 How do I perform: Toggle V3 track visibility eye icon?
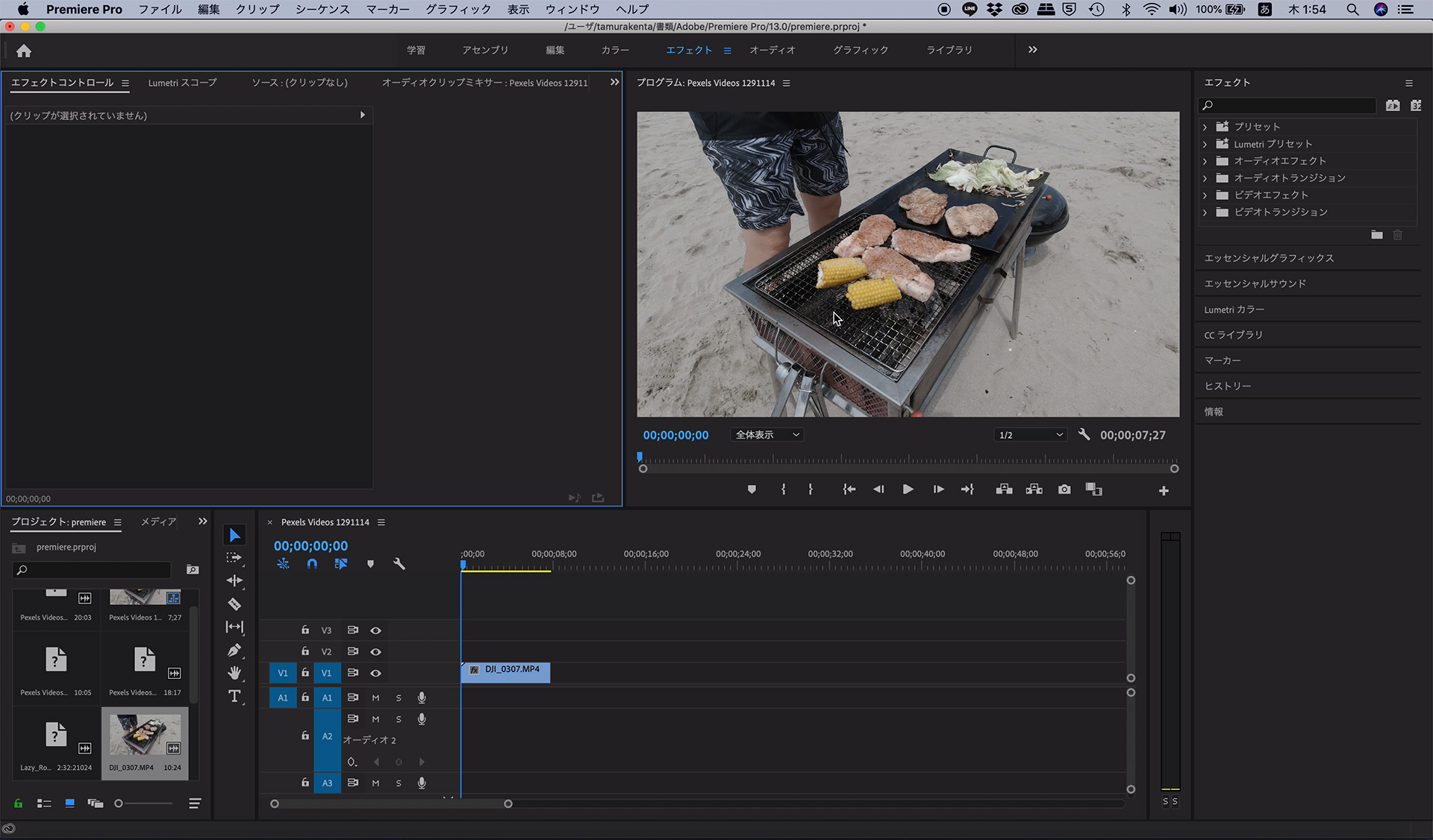[376, 629]
